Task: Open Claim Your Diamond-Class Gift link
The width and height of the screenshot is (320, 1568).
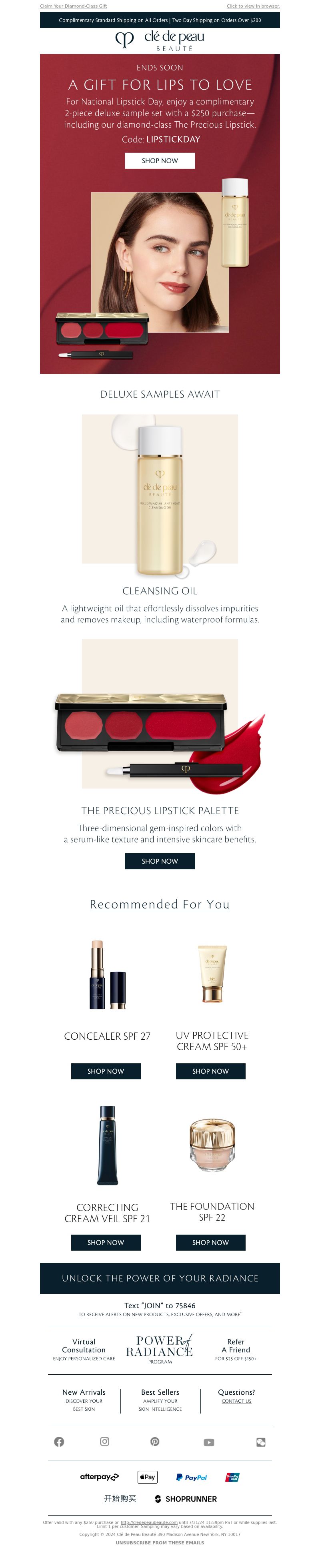Action: coord(74,6)
